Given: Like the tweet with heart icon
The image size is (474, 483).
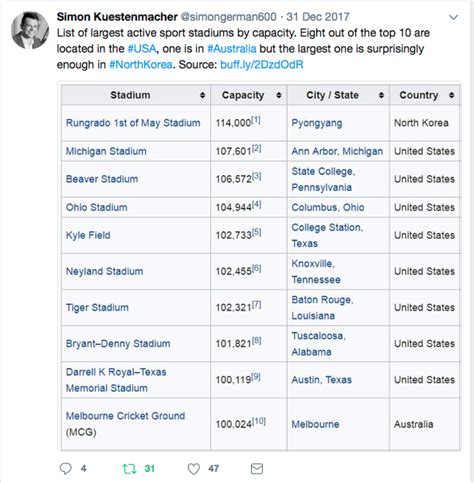Looking at the screenshot, I should pyautogui.click(x=194, y=469).
